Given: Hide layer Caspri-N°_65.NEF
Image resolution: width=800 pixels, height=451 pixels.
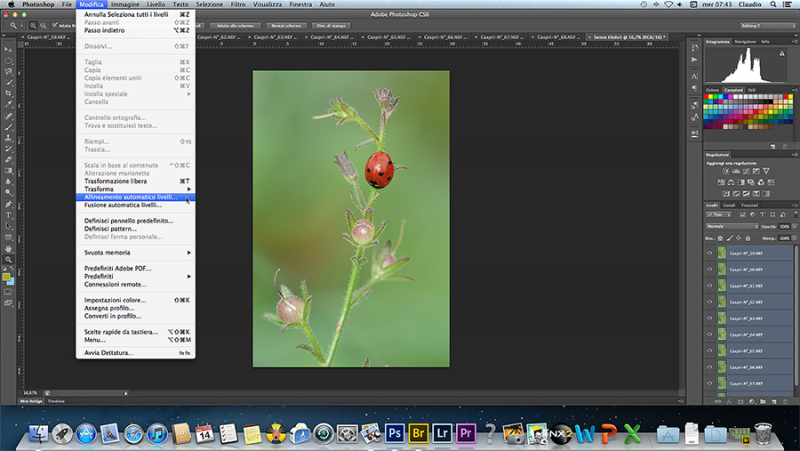Looking at the screenshot, I should (709, 351).
